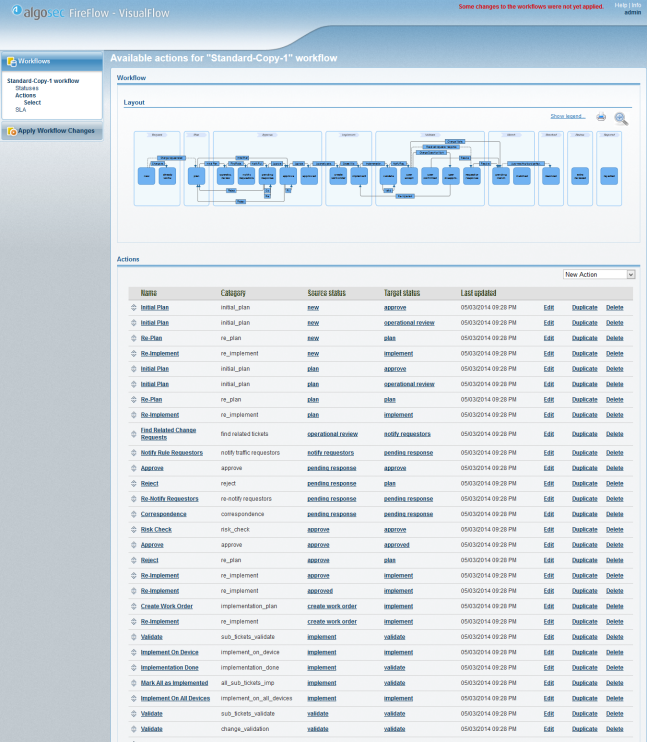Viewport: 647px width, 742px height.
Task: Duplicate the Create Work Order action
Action: coord(584,606)
